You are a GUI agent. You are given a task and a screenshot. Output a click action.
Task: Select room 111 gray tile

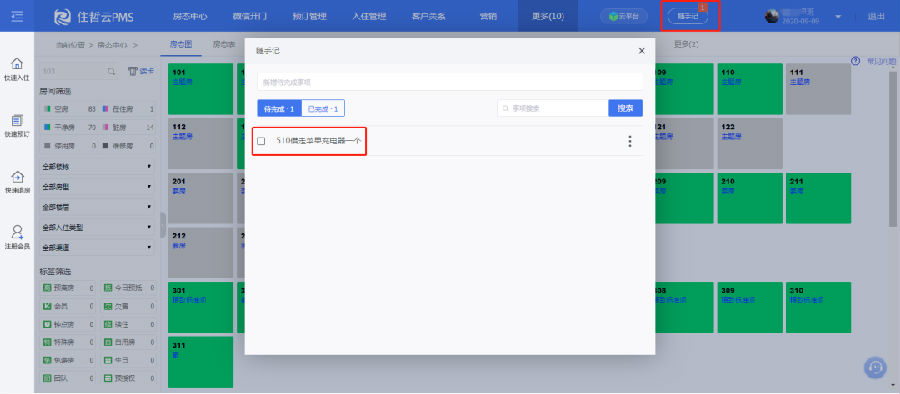(x=818, y=88)
